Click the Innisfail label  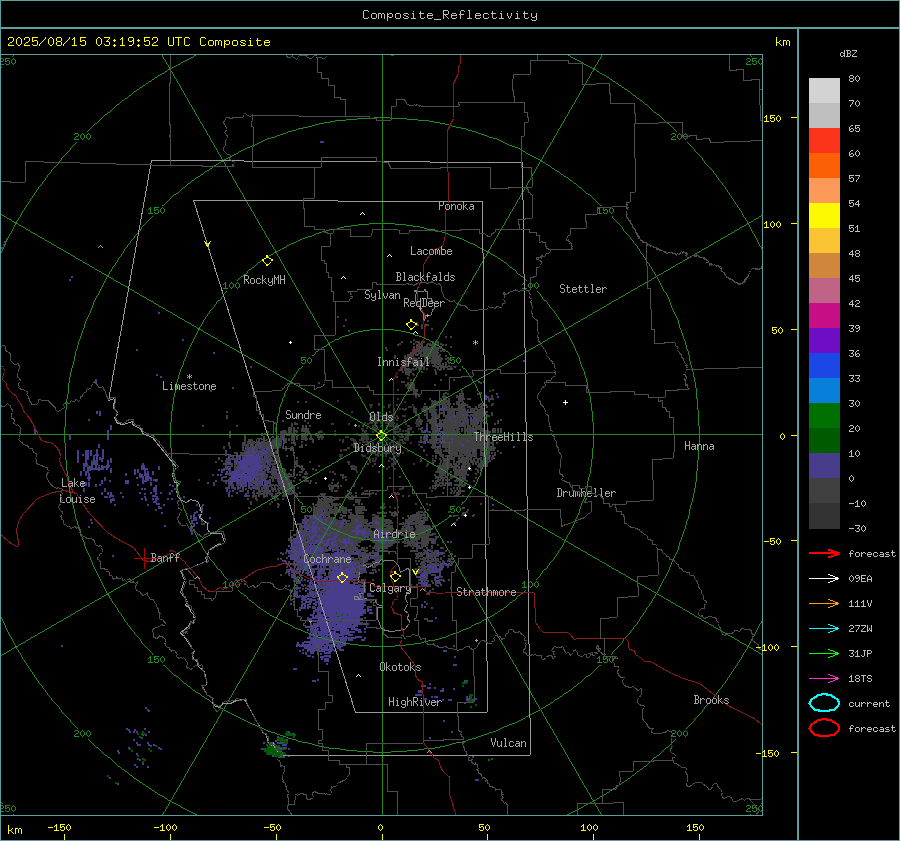pos(404,362)
